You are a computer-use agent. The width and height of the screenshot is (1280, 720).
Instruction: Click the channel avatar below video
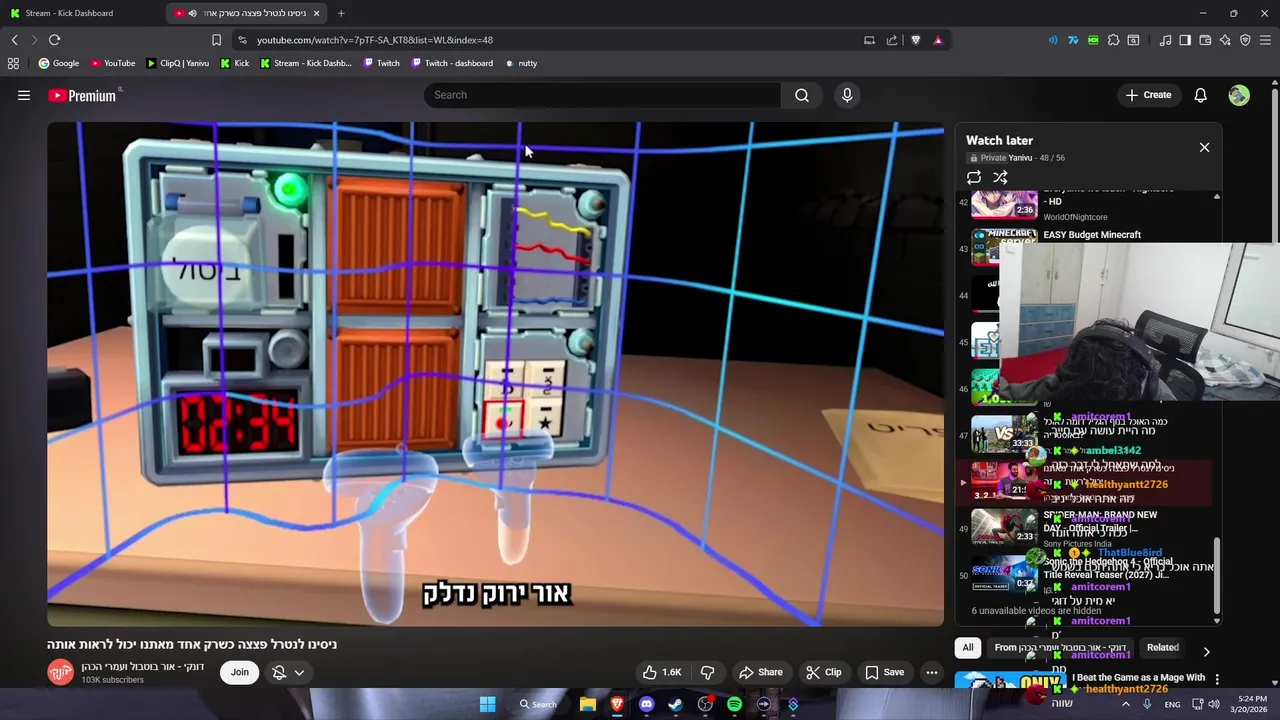60,672
